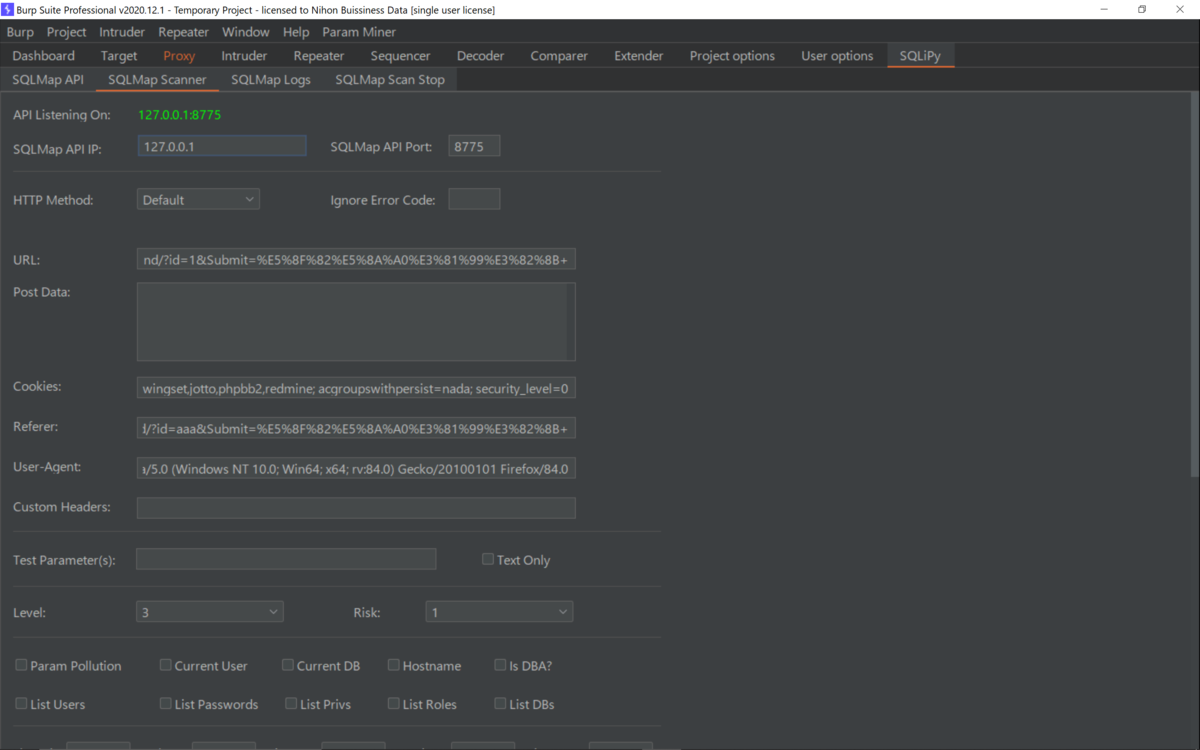This screenshot has width=1200, height=750.
Task: Click the Burp Suite logo icon in title bar
Action: coord(8,9)
